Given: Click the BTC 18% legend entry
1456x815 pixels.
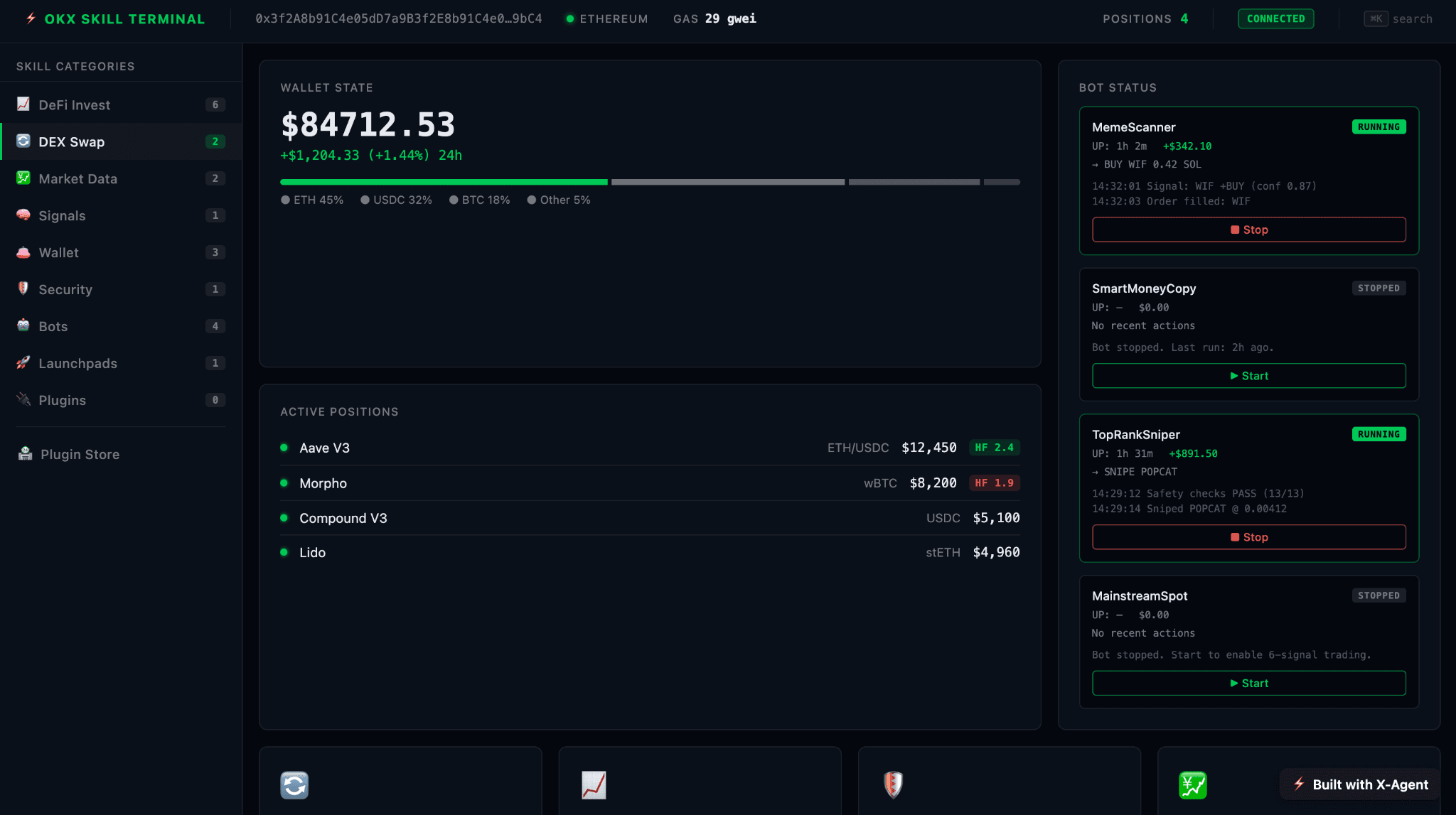Looking at the screenshot, I should [479, 200].
